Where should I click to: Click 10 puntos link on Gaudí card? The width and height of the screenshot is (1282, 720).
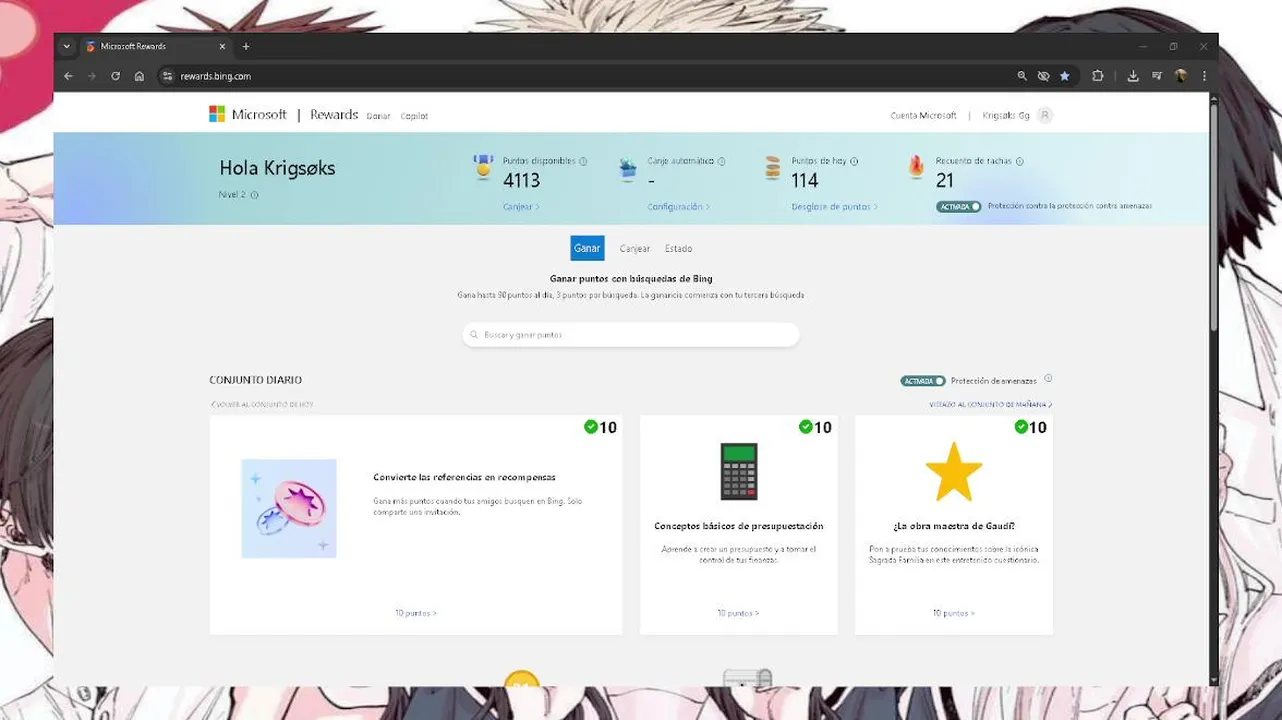coord(953,613)
